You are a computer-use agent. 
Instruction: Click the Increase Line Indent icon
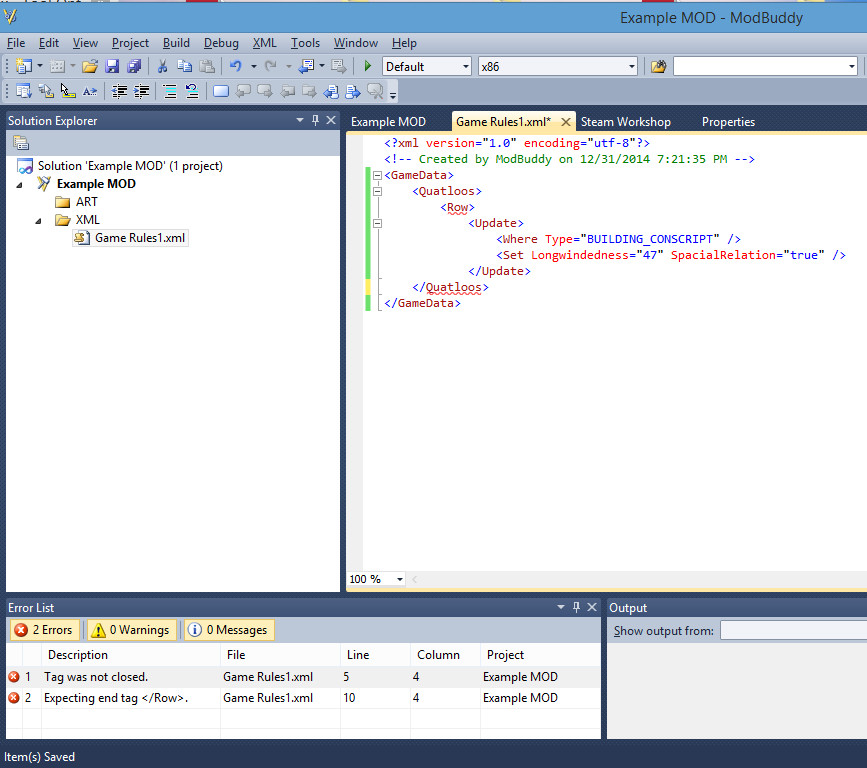click(142, 91)
